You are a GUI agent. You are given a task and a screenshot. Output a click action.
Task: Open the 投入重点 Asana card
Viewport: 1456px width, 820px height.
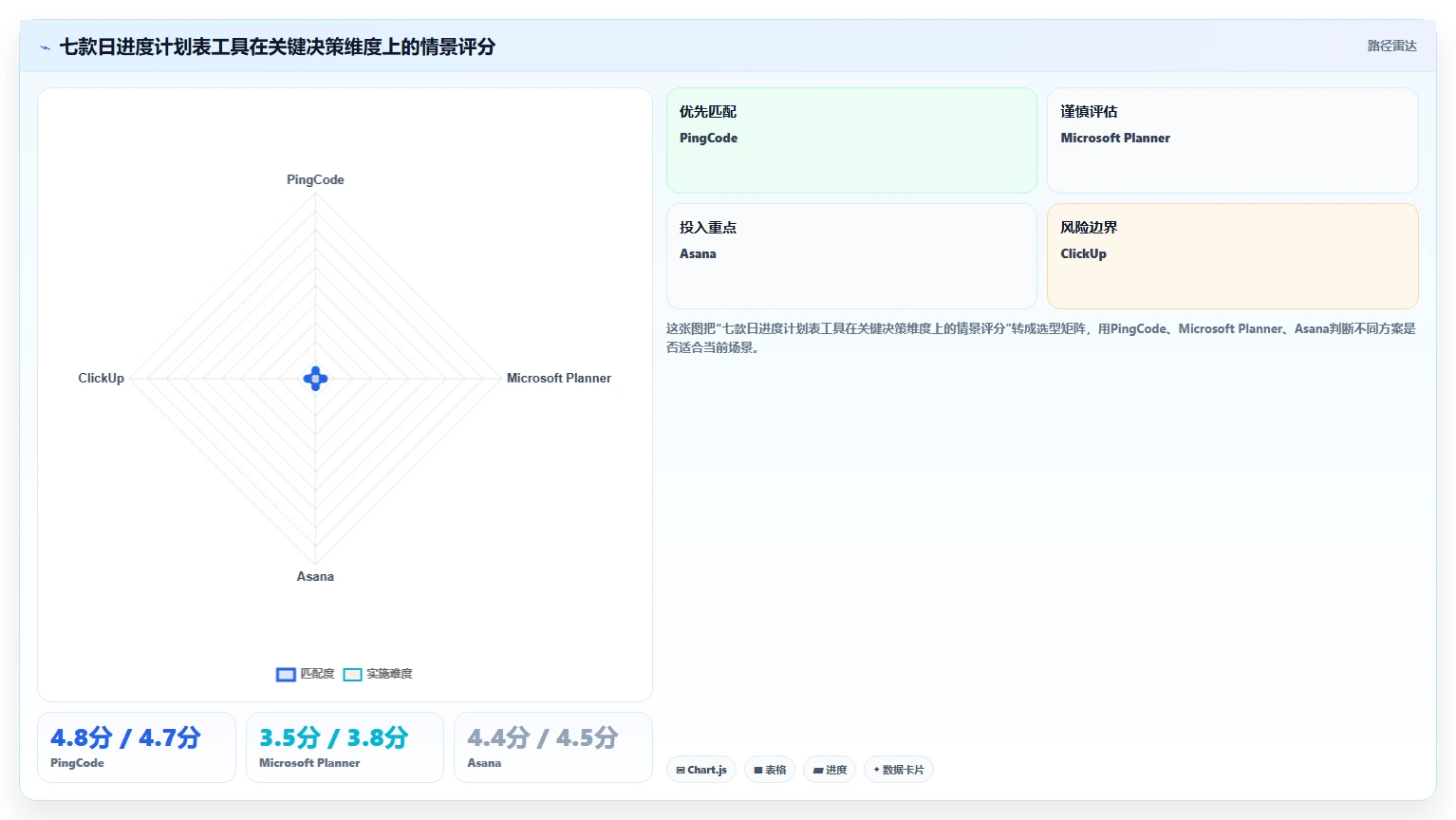tap(851, 256)
